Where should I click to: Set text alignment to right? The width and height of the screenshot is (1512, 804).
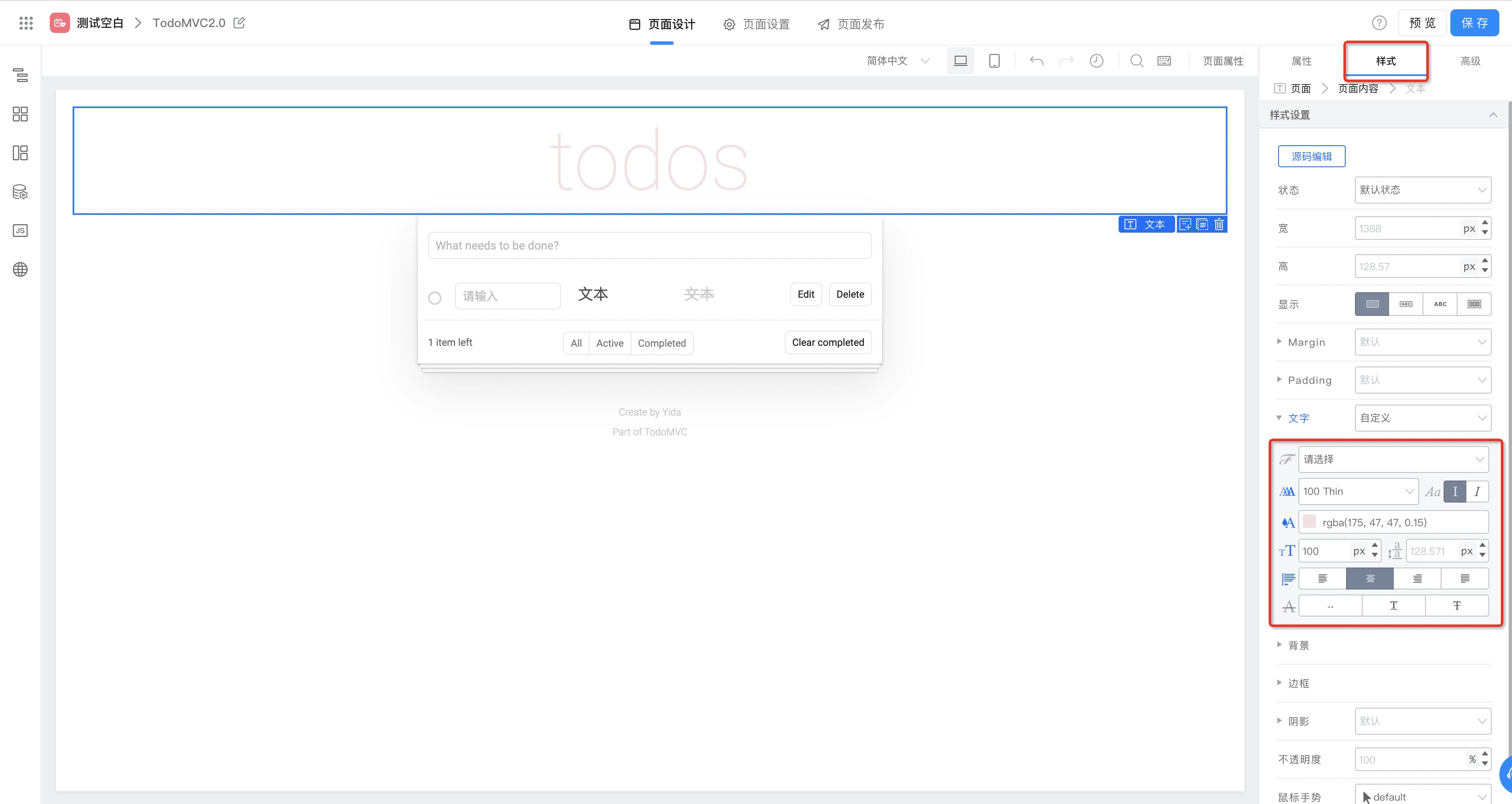coord(1417,579)
